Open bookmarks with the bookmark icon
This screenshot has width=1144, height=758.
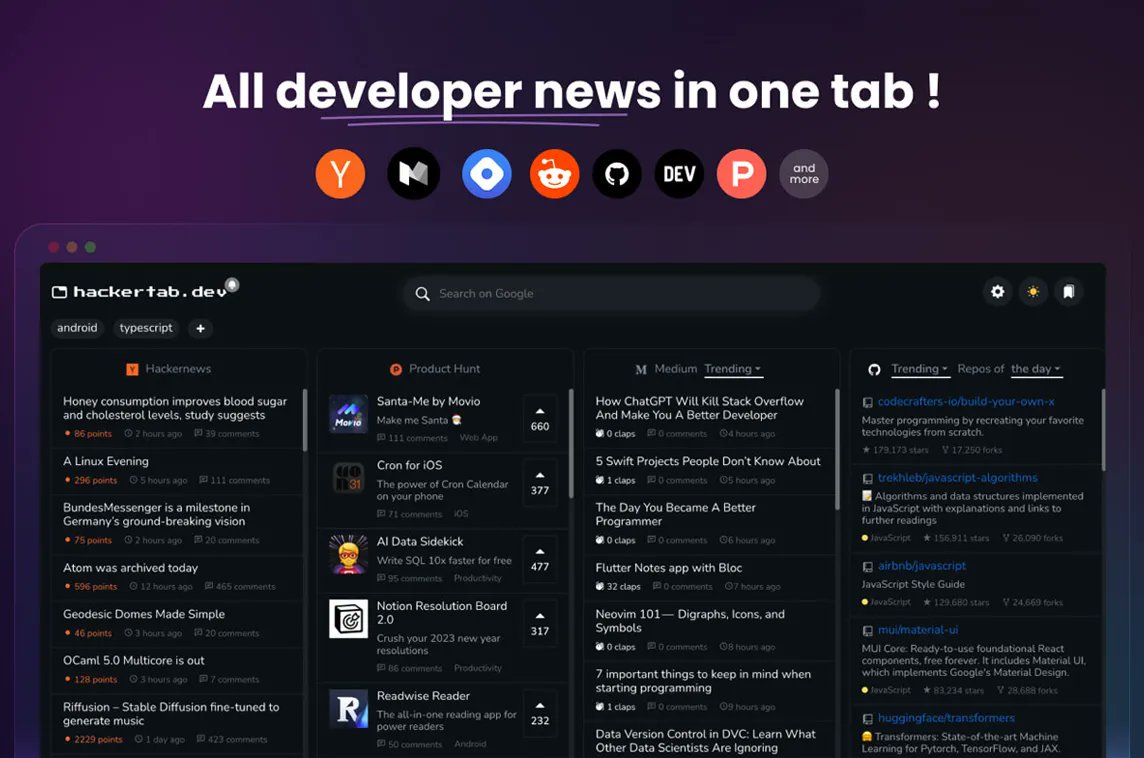coord(1069,292)
